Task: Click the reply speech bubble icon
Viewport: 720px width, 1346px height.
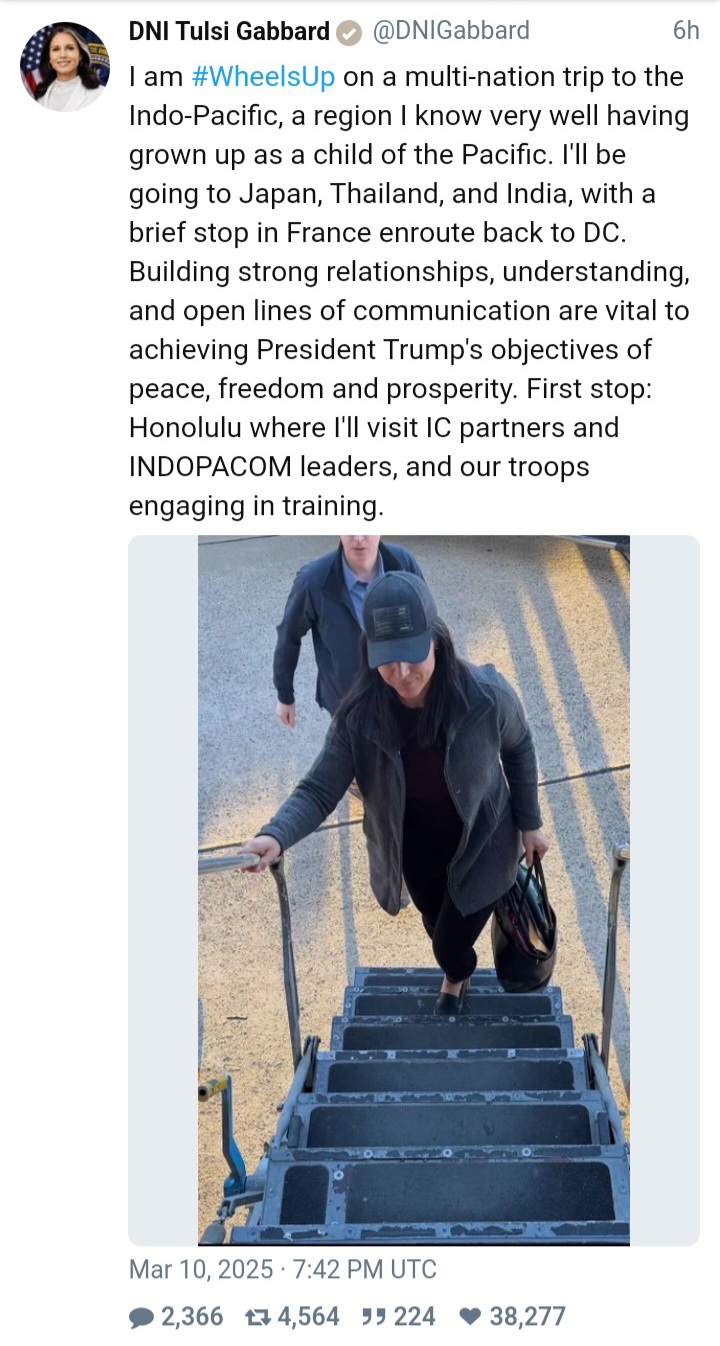Action: 142,1317
